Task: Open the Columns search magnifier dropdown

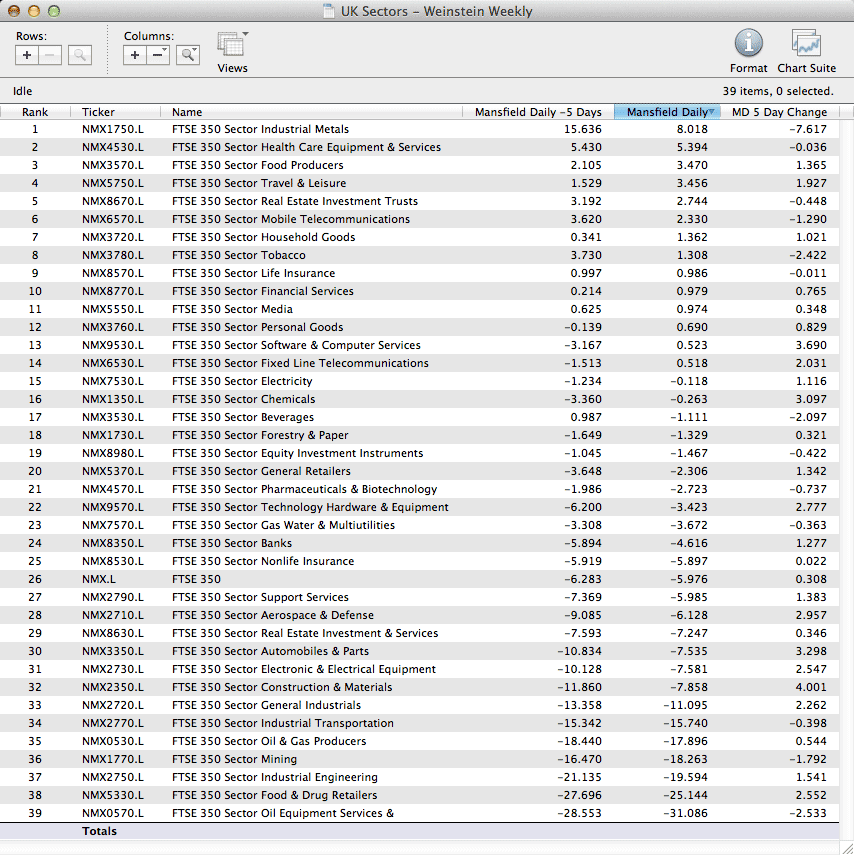Action: (x=188, y=55)
